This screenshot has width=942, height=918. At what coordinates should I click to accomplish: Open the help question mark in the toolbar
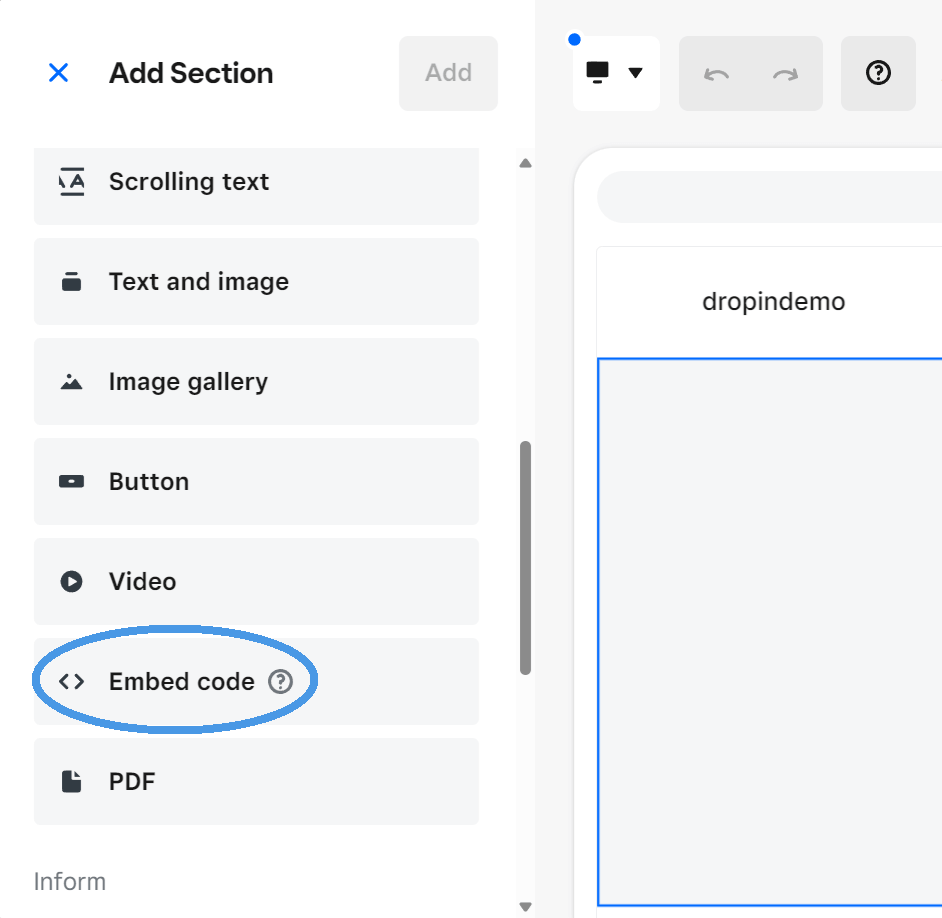(878, 73)
